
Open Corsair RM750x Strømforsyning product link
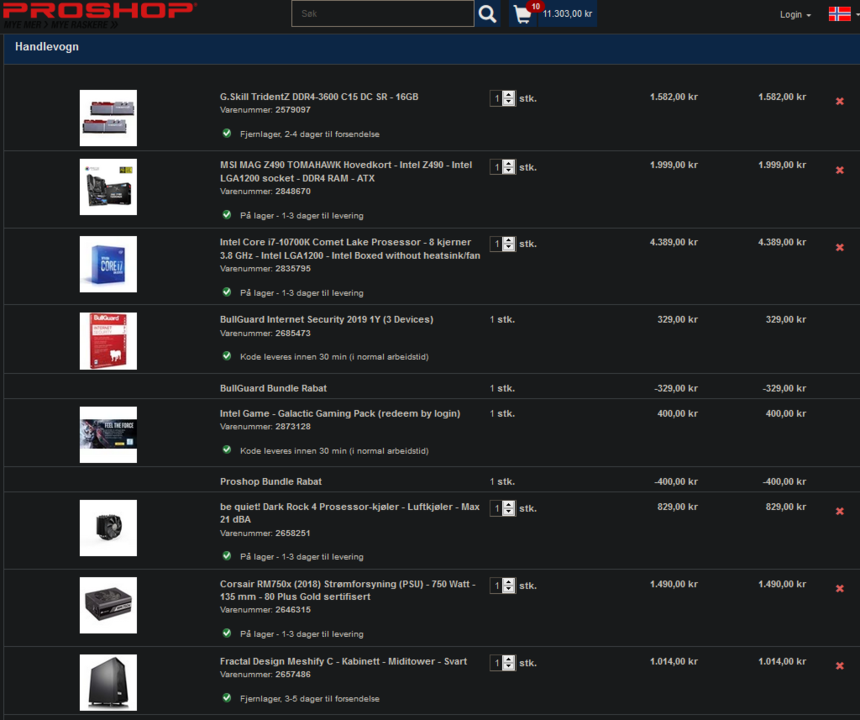pyautogui.click(x=348, y=590)
